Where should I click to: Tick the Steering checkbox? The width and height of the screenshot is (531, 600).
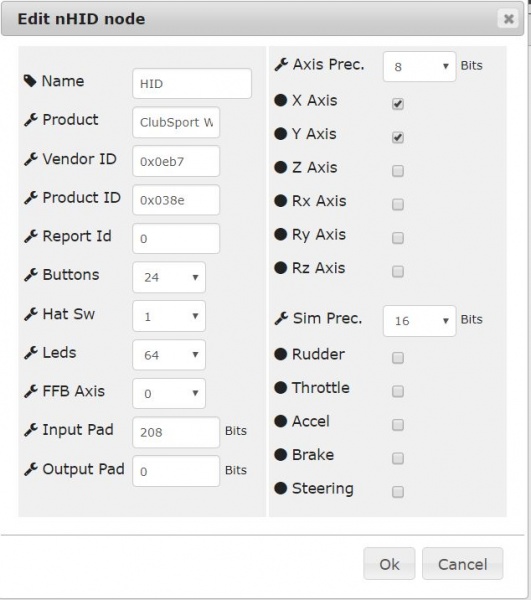tap(398, 492)
